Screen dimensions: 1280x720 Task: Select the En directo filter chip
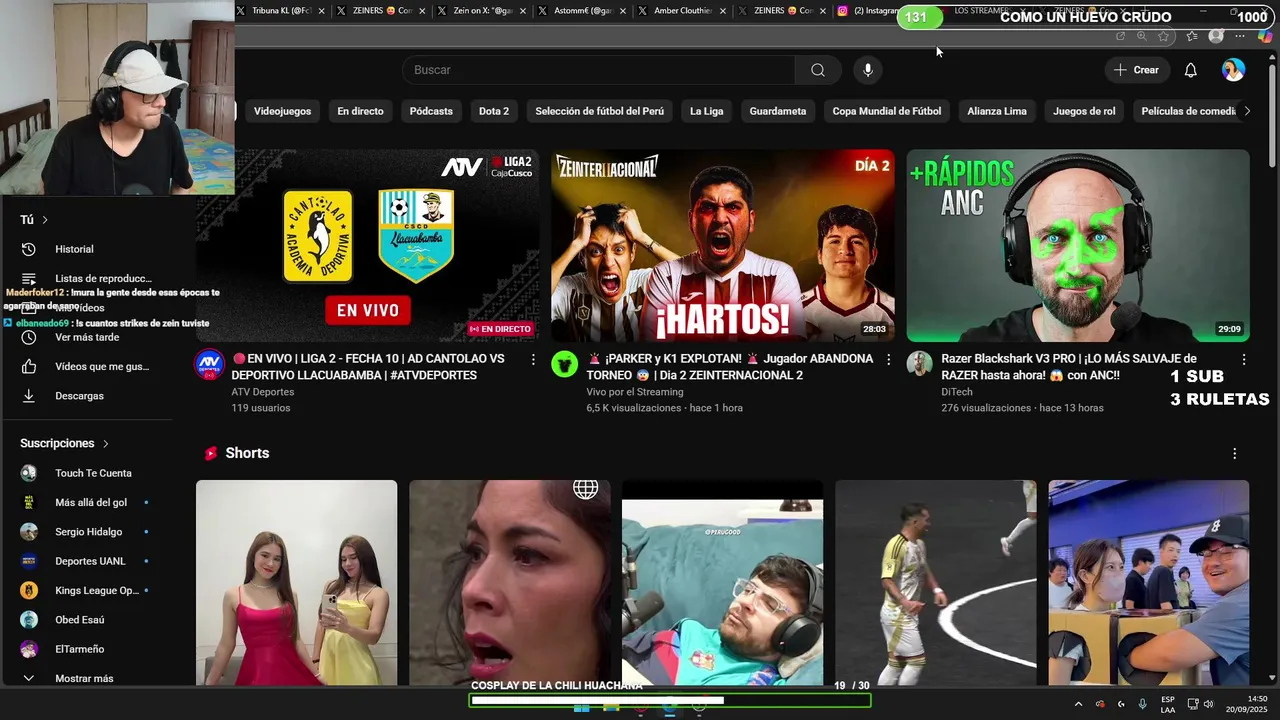pyautogui.click(x=360, y=111)
